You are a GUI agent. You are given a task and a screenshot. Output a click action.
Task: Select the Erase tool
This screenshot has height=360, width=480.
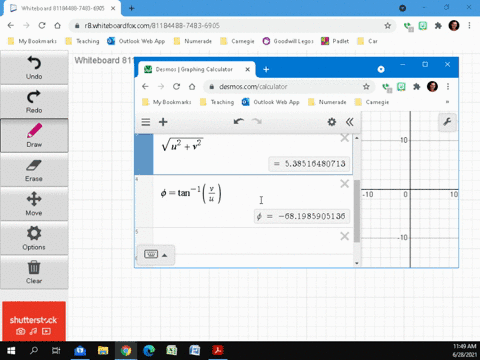coord(34,170)
